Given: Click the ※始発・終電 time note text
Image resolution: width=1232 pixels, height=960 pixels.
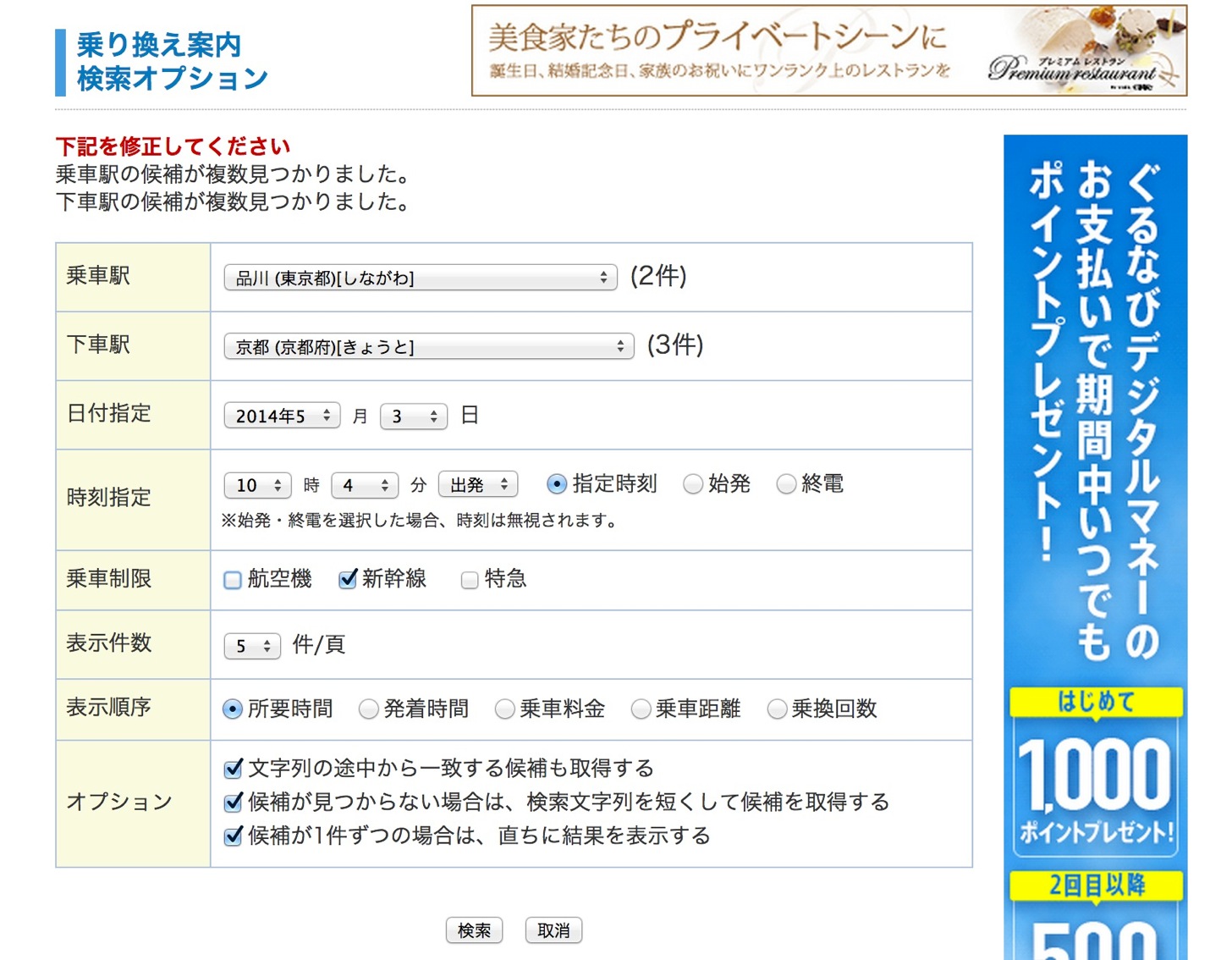Looking at the screenshot, I should pos(420,521).
